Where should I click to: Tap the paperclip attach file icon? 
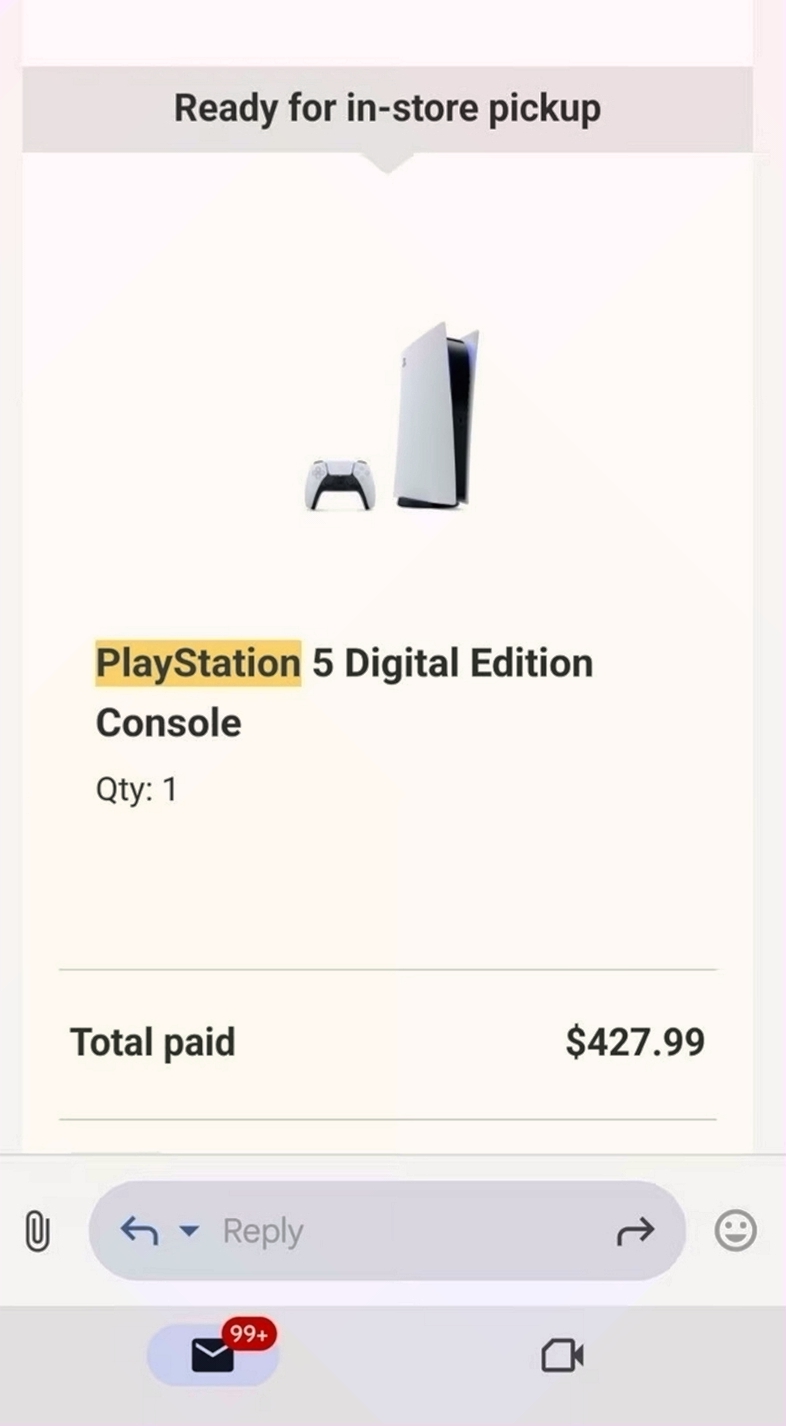(37, 1231)
